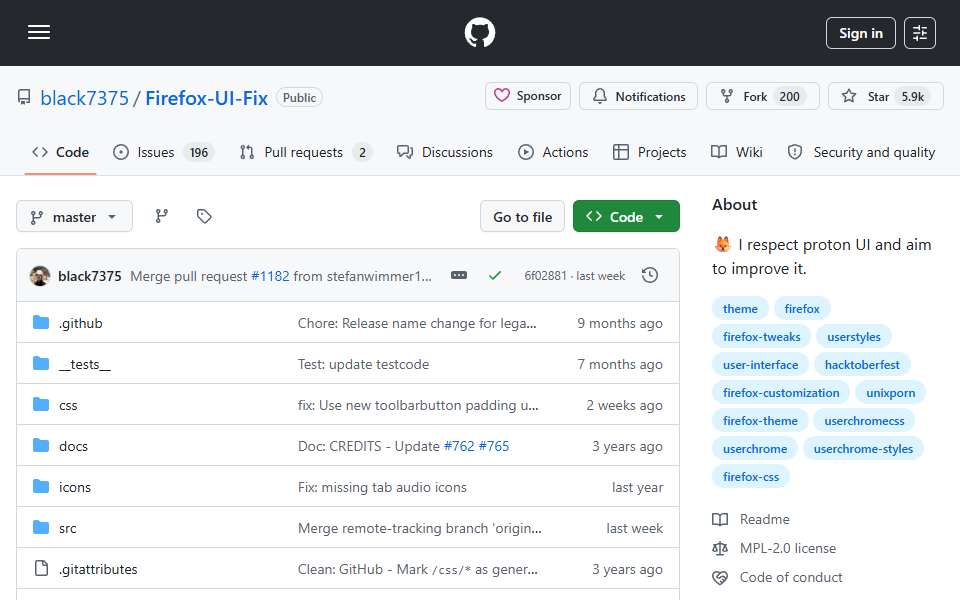Click the .gitattributes file icon
The width and height of the screenshot is (960, 600).
pos(41,569)
